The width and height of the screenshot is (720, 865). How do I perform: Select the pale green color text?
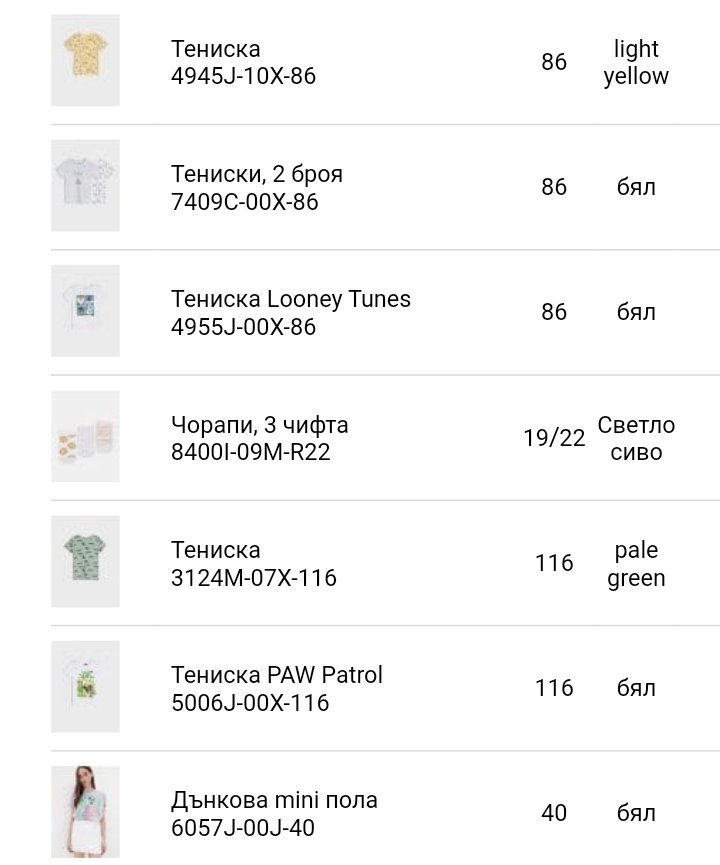pyautogui.click(x=636, y=564)
